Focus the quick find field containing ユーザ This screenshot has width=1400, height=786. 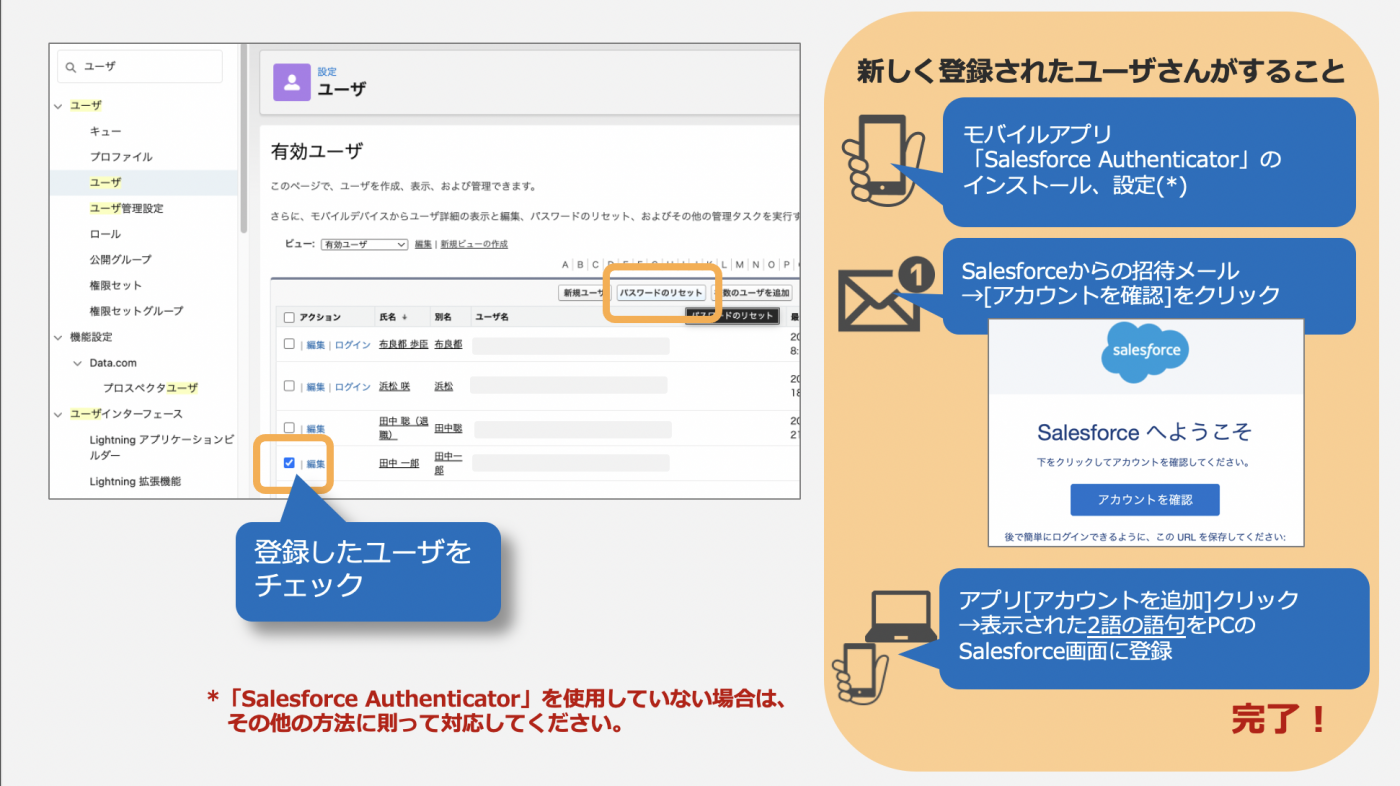click(140, 67)
